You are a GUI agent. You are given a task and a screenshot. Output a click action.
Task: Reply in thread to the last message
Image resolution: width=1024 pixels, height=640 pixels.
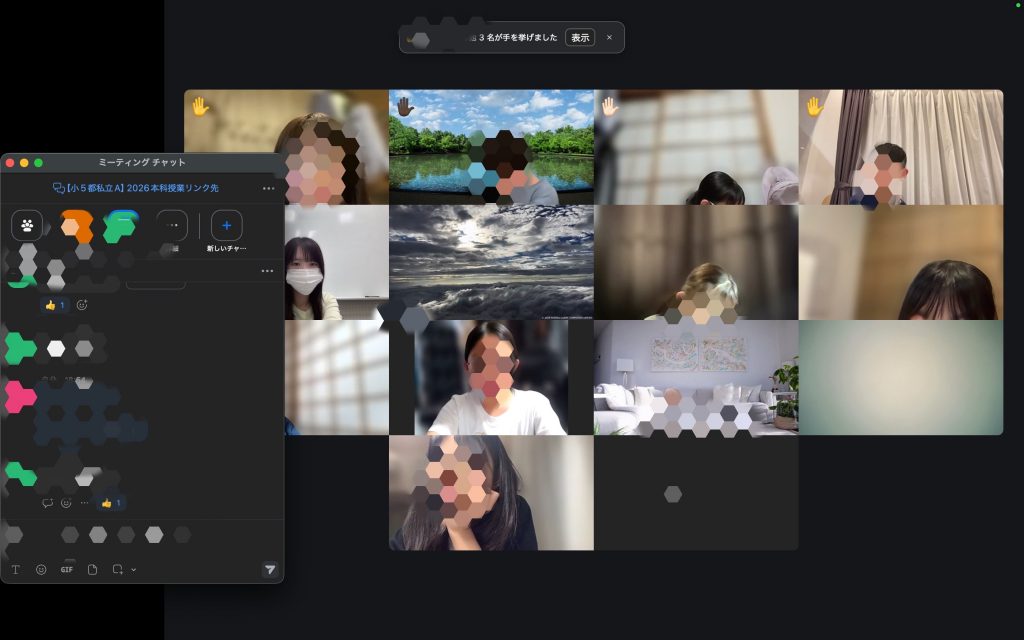click(47, 503)
